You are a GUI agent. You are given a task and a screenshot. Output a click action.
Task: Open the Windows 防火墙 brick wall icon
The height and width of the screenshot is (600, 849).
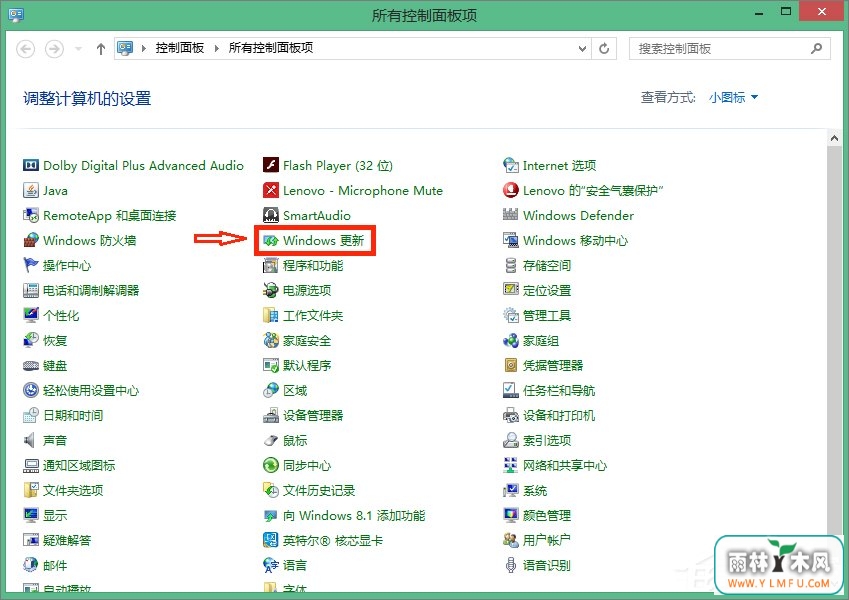31,240
